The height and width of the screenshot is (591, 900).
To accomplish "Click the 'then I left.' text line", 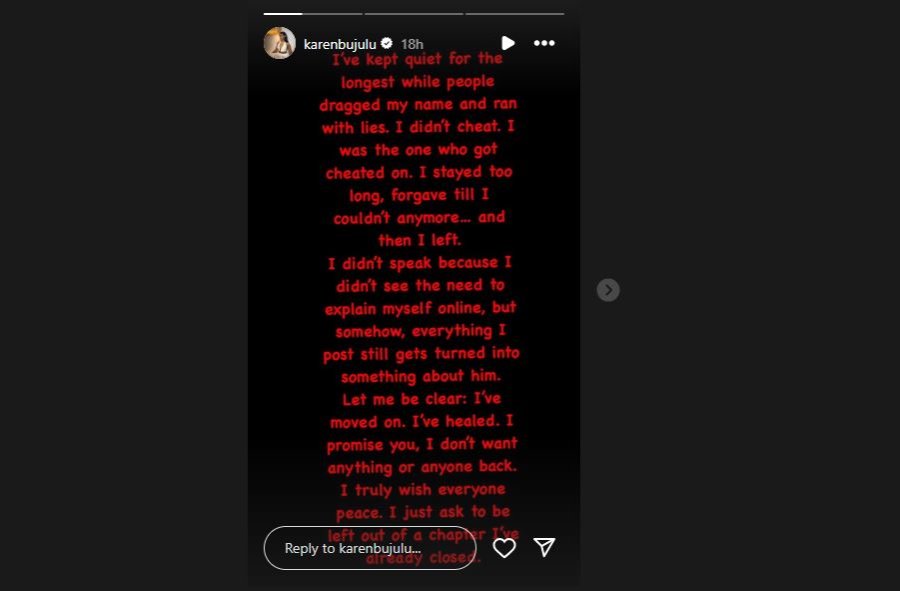I will [x=420, y=240].
